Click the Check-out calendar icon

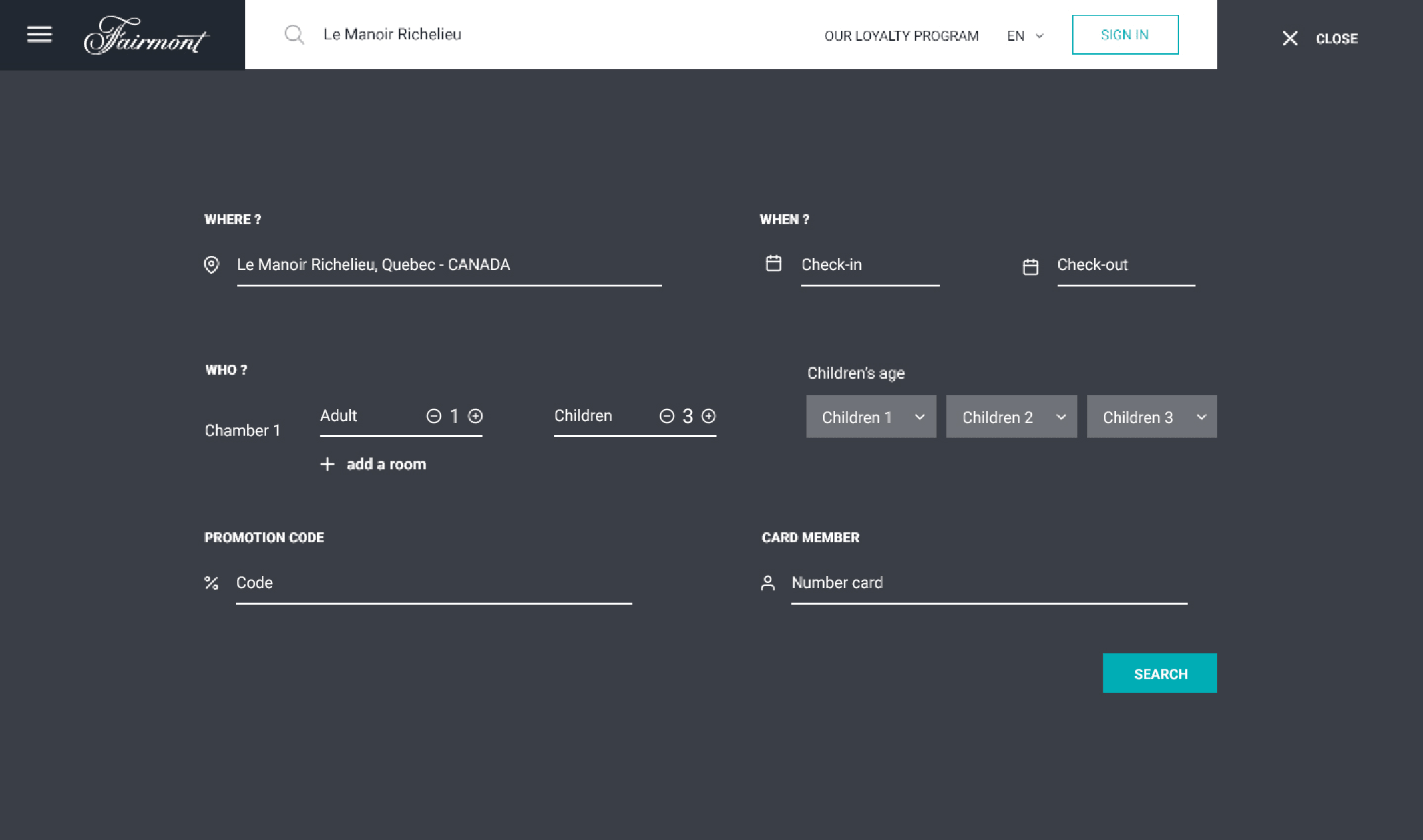coord(1030,266)
